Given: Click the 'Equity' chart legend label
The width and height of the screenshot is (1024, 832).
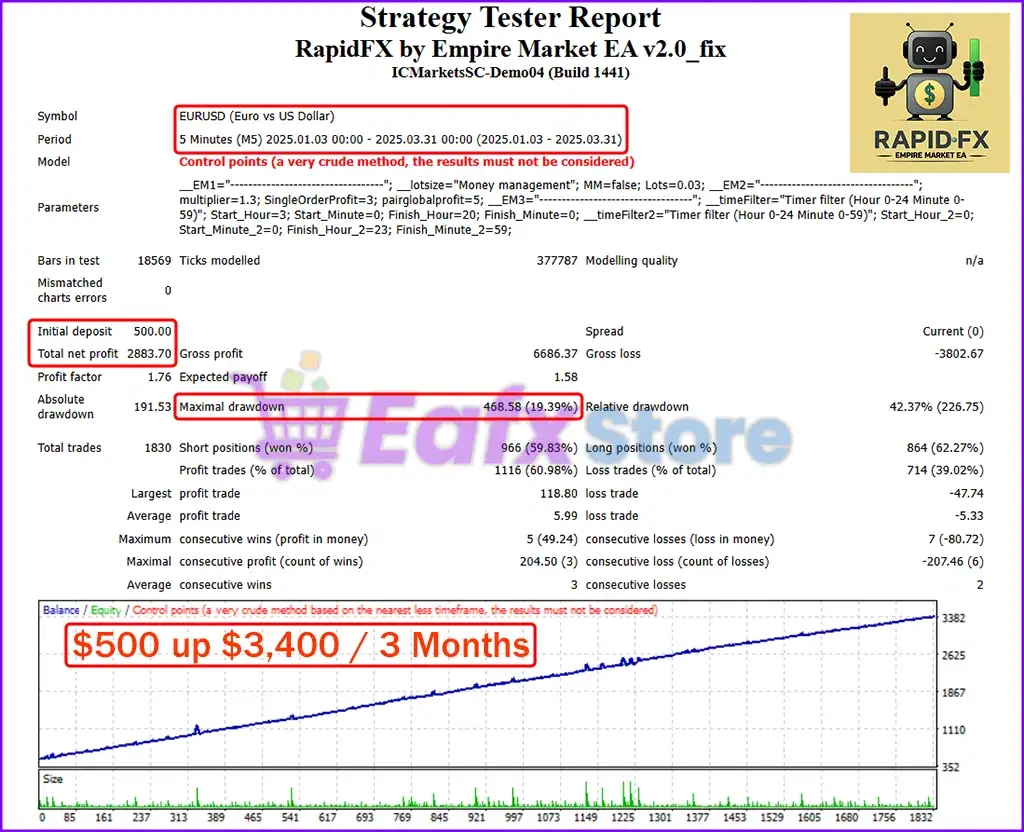Looking at the screenshot, I should click(106, 610).
